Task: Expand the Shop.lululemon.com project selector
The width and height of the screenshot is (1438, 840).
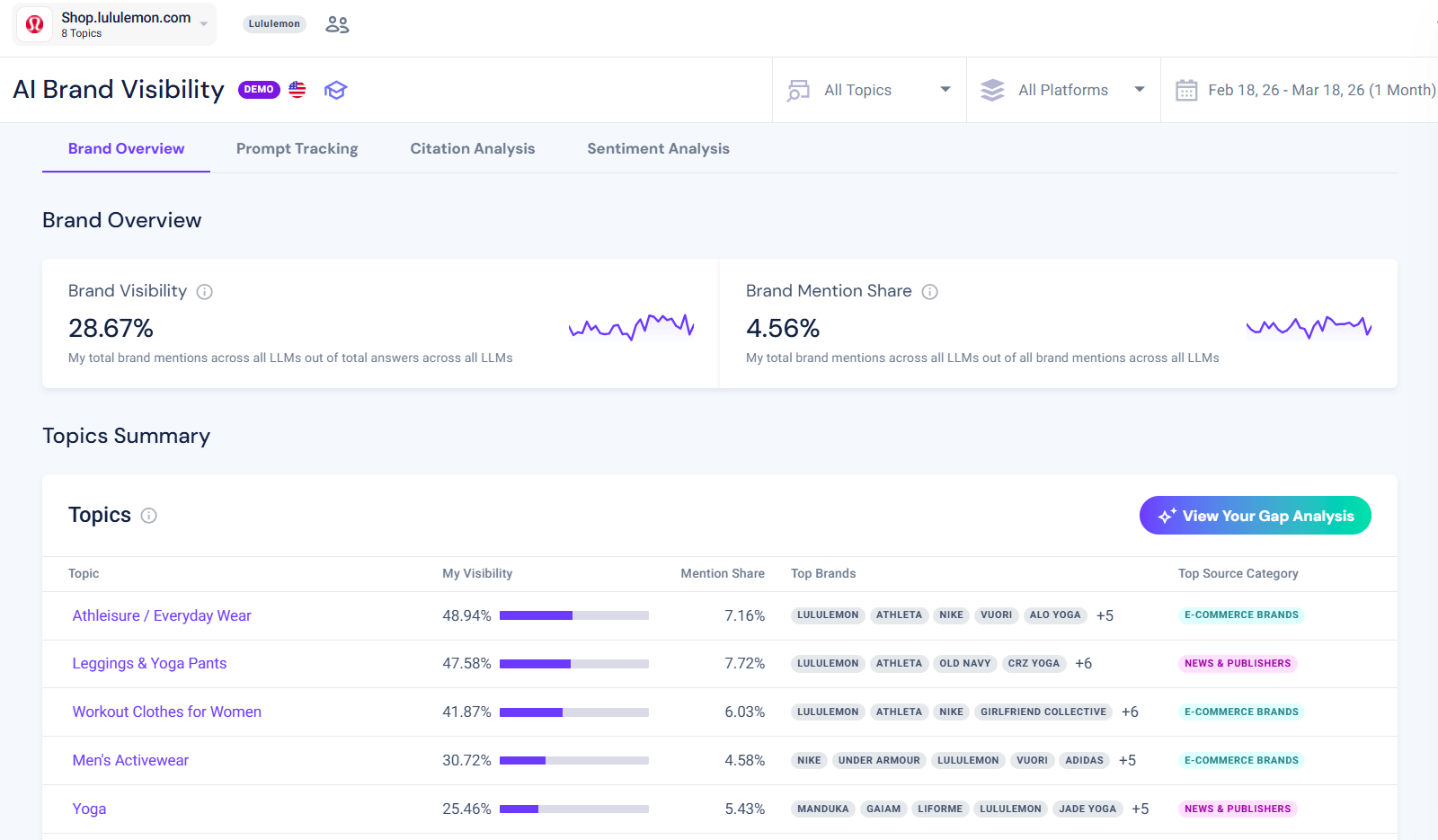Action: click(x=114, y=24)
